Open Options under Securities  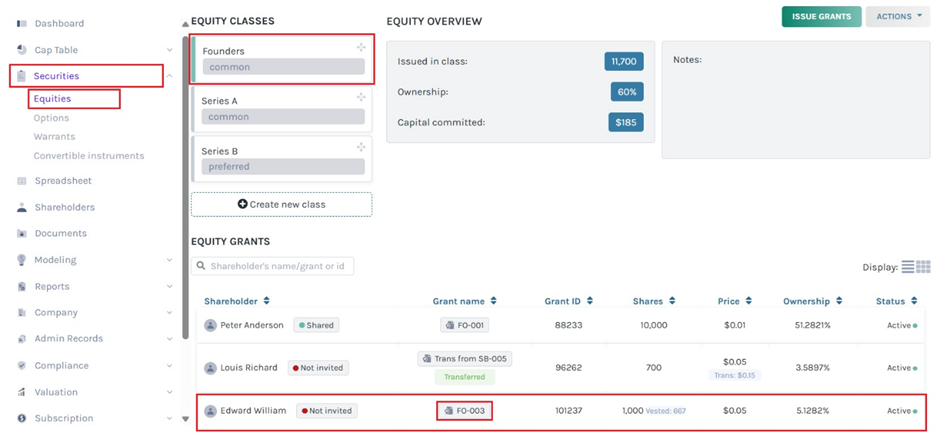click(x=51, y=118)
